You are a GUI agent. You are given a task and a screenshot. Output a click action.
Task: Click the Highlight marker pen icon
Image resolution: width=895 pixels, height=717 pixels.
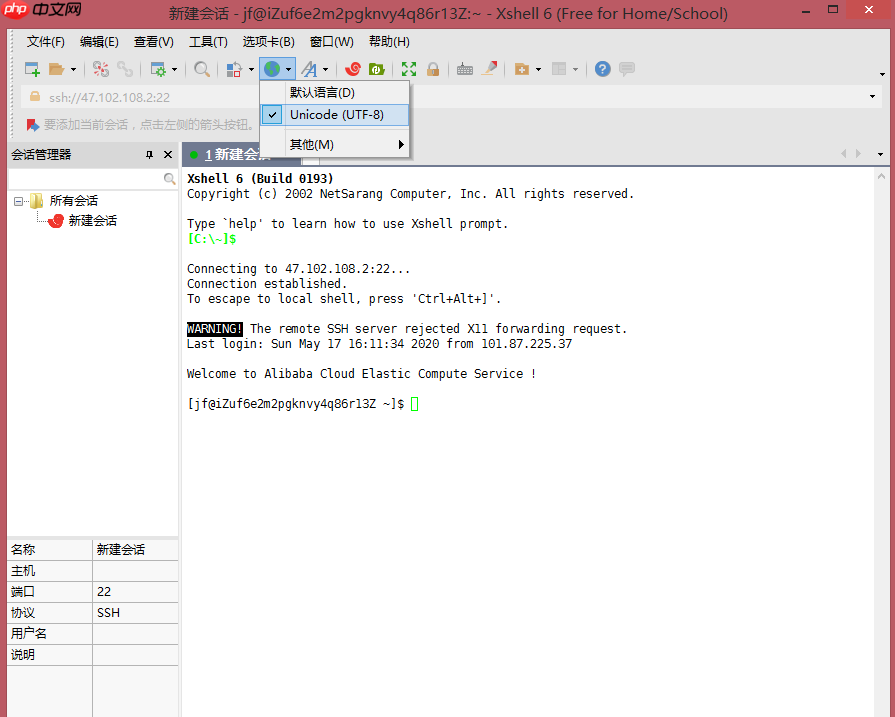tap(489, 69)
